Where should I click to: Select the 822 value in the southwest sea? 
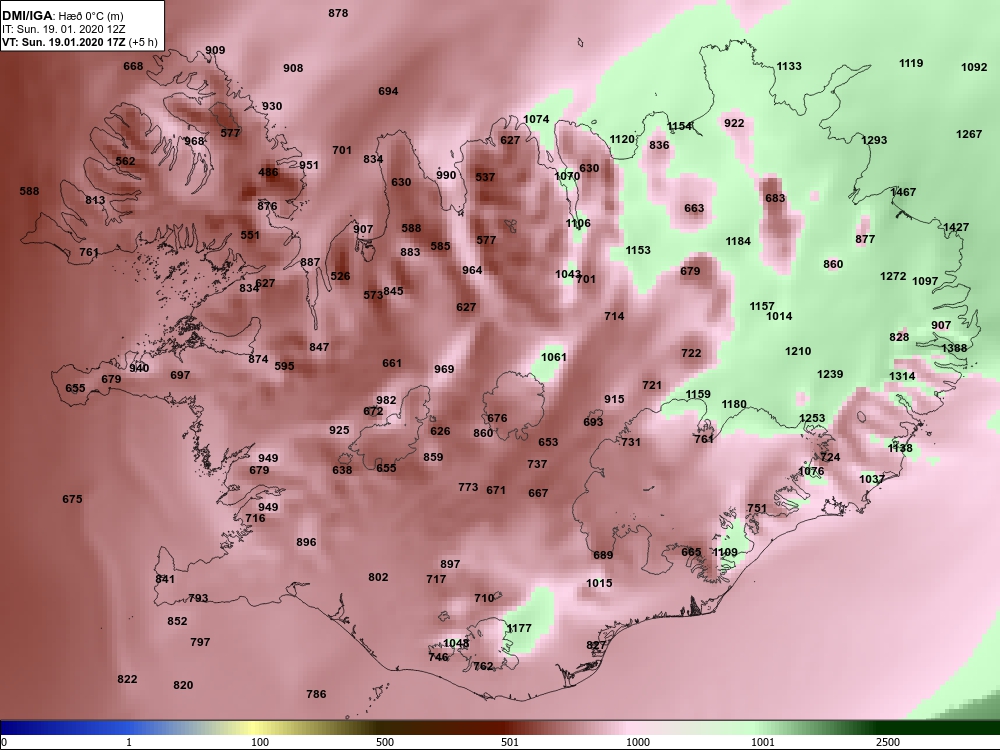pyautogui.click(x=127, y=679)
